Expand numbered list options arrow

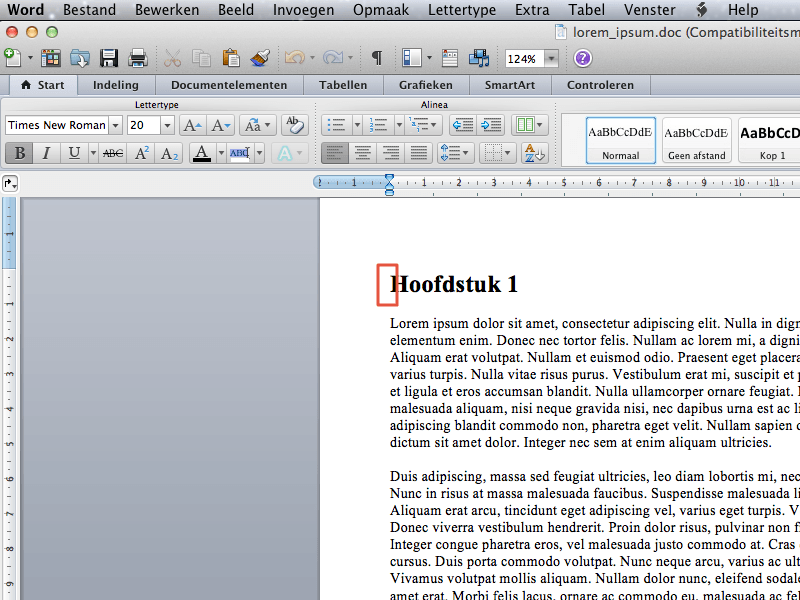point(399,125)
